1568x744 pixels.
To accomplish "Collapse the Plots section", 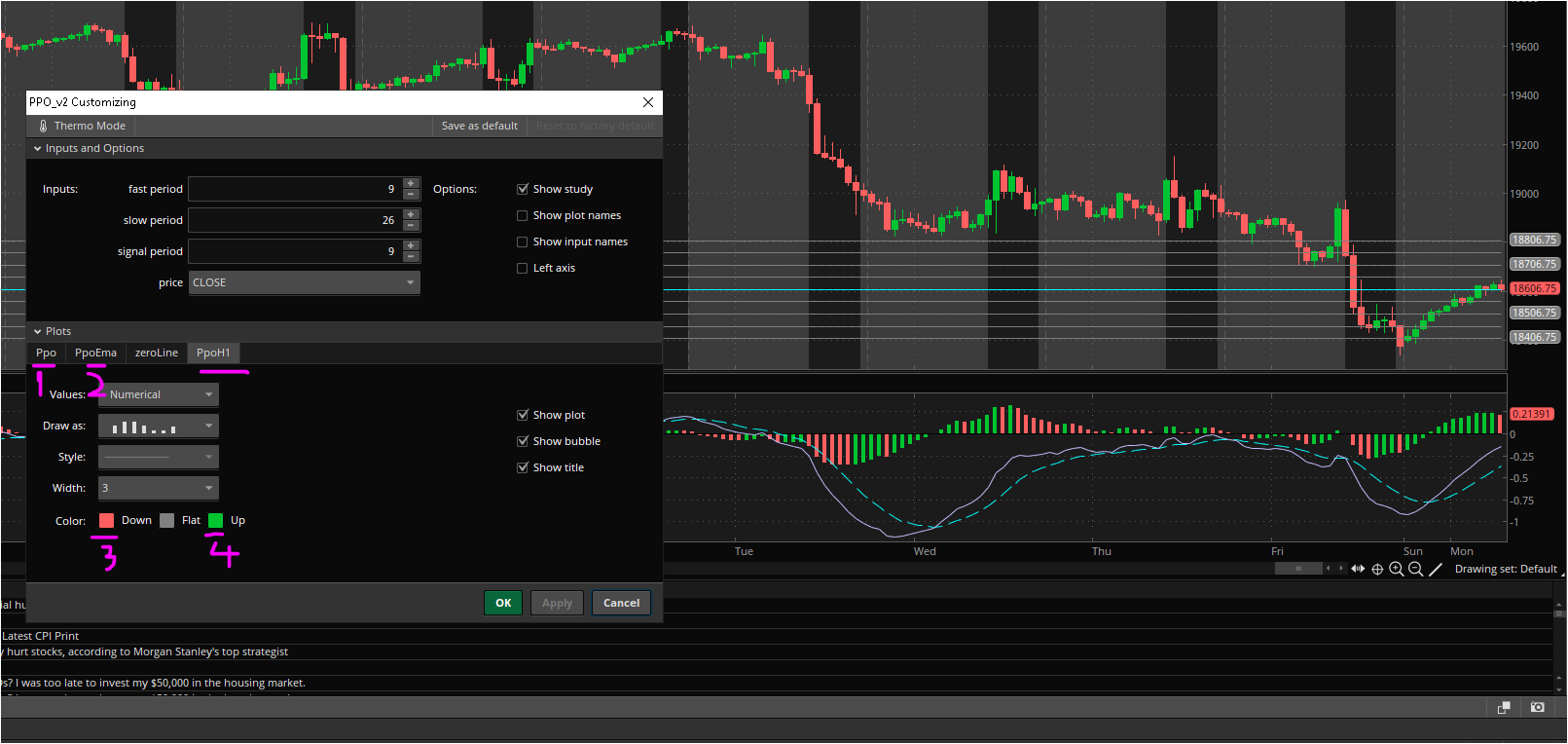I will (x=38, y=332).
